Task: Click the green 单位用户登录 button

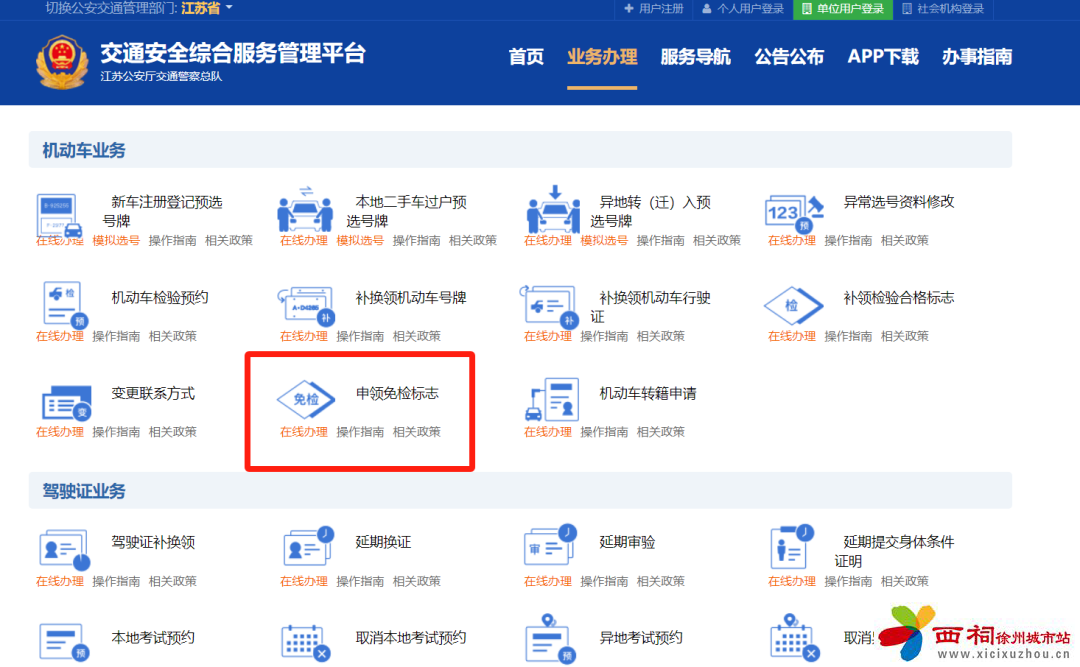Action: click(843, 9)
